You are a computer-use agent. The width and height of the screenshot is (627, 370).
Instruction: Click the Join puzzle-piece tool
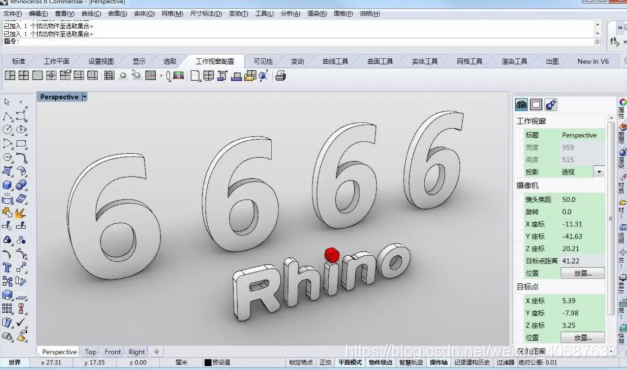[x=7, y=212]
